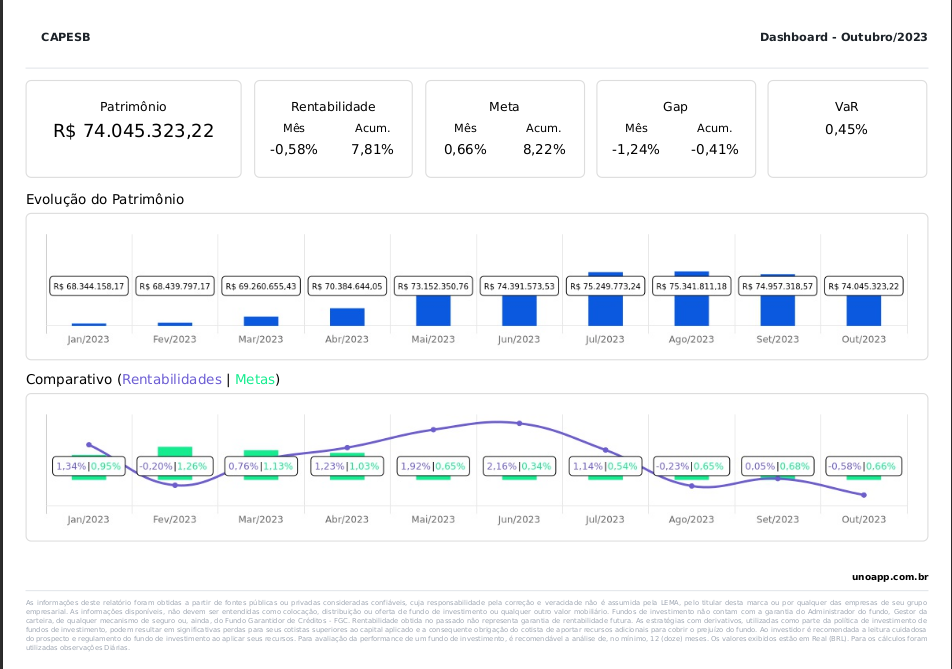Click the Dashboard - Outubro/2023 heading

click(843, 37)
